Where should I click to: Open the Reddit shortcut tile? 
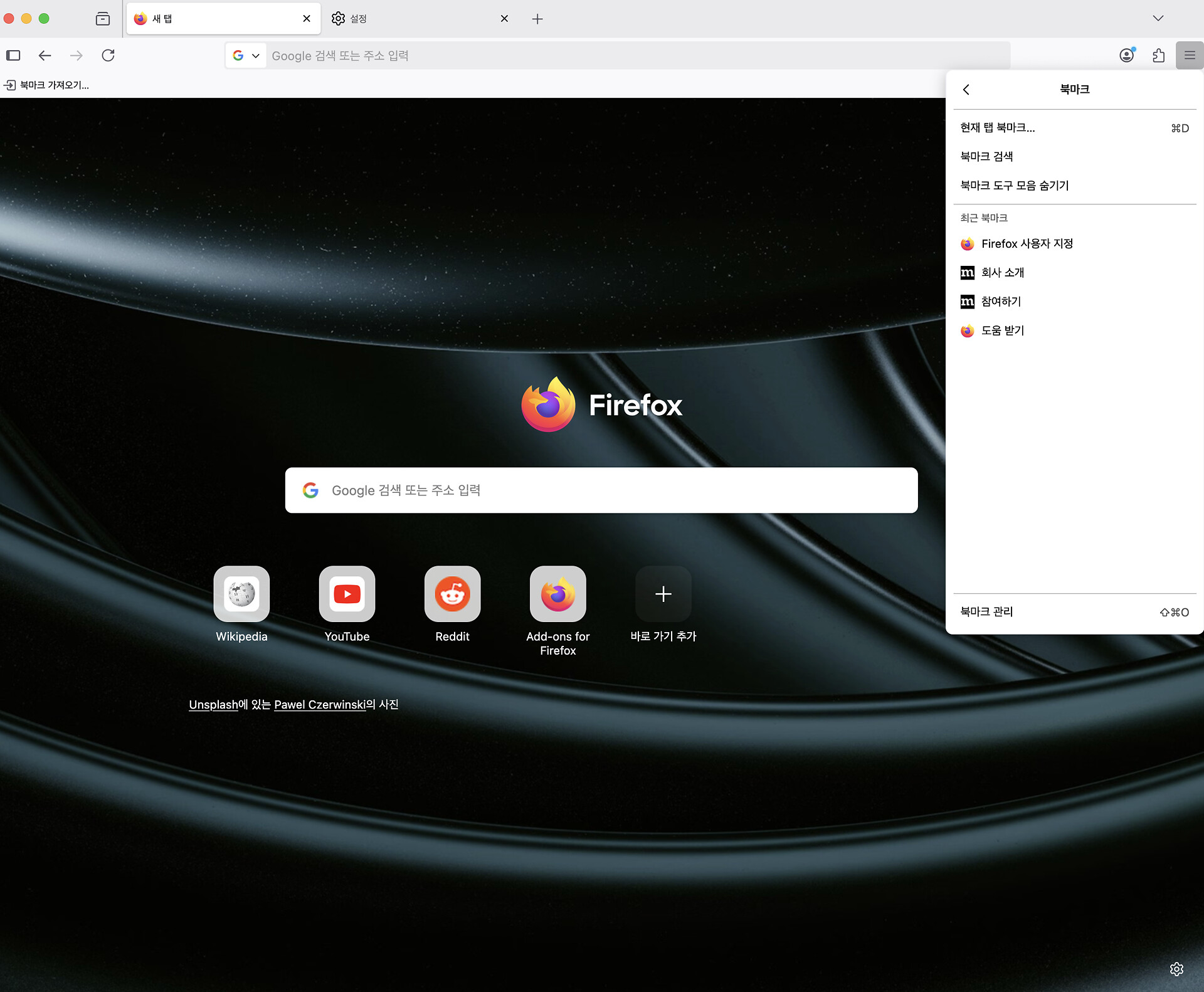click(452, 594)
